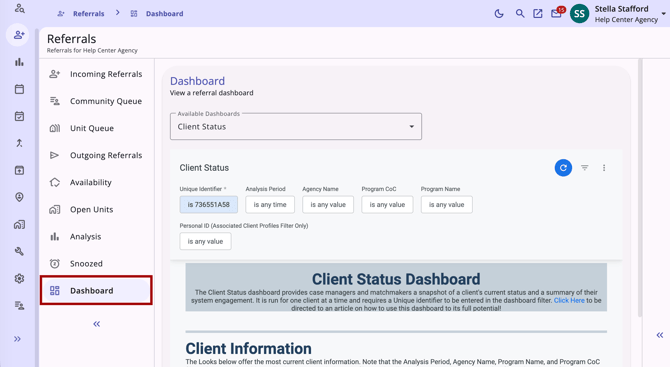Select the Referrals add-person rail icon
Viewport: 670px width, 367px height.
point(18,35)
